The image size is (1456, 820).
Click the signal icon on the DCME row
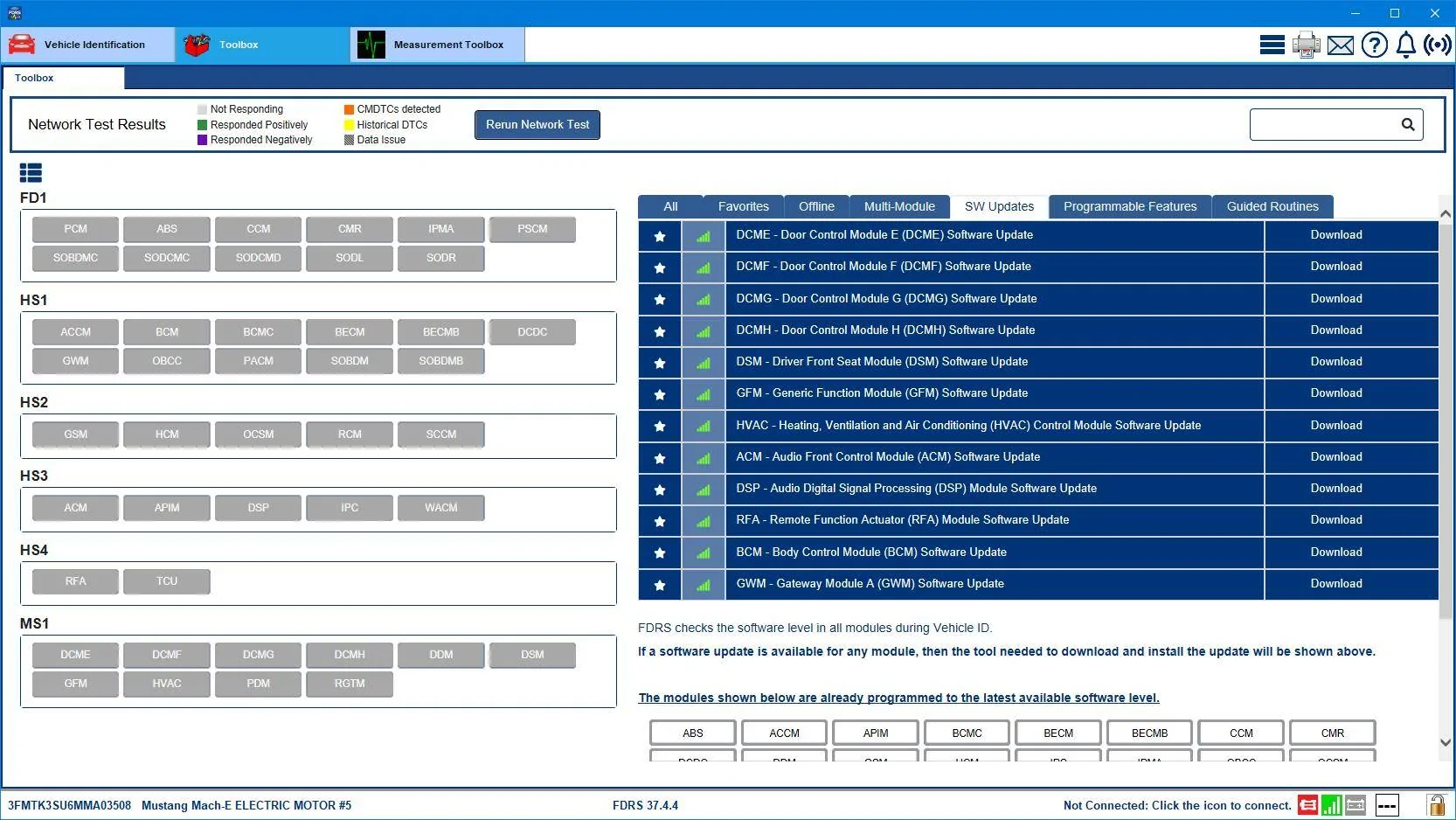pos(704,236)
